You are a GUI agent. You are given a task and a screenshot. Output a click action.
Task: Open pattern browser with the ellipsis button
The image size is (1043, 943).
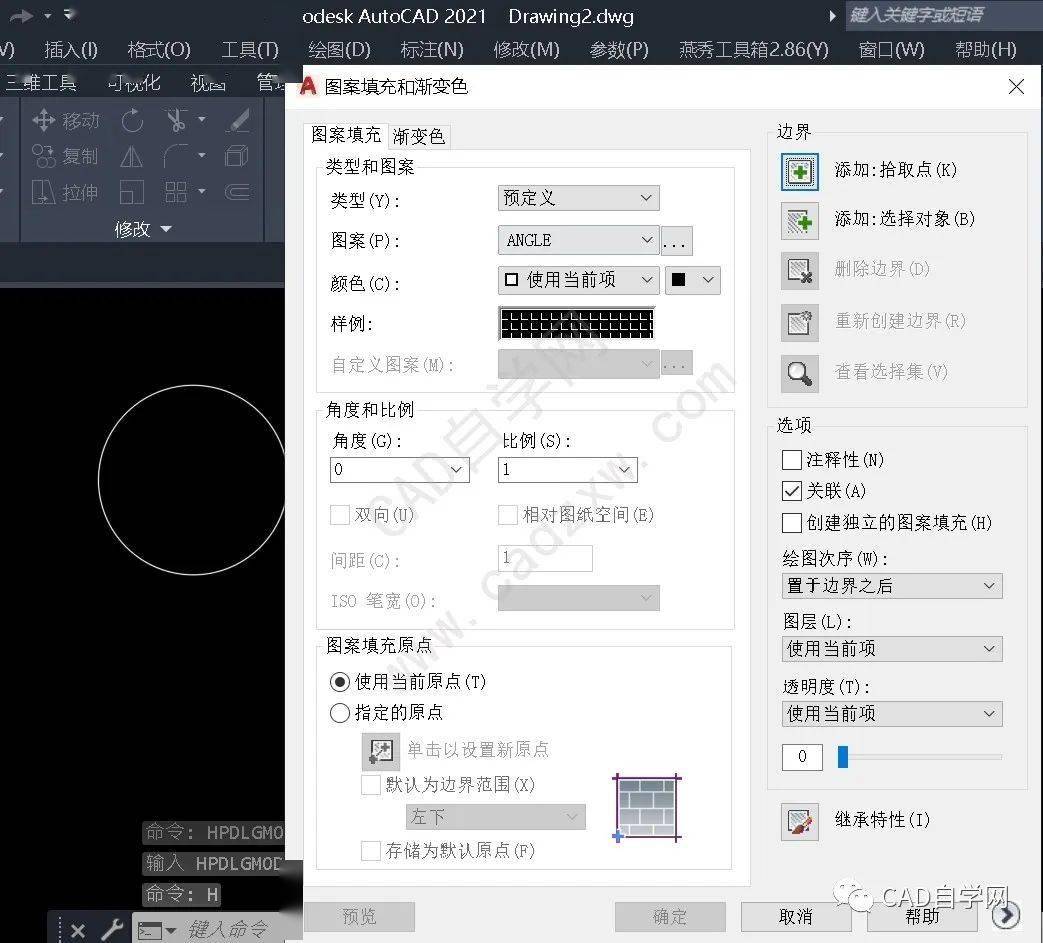pyautogui.click(x=677, y=241)
